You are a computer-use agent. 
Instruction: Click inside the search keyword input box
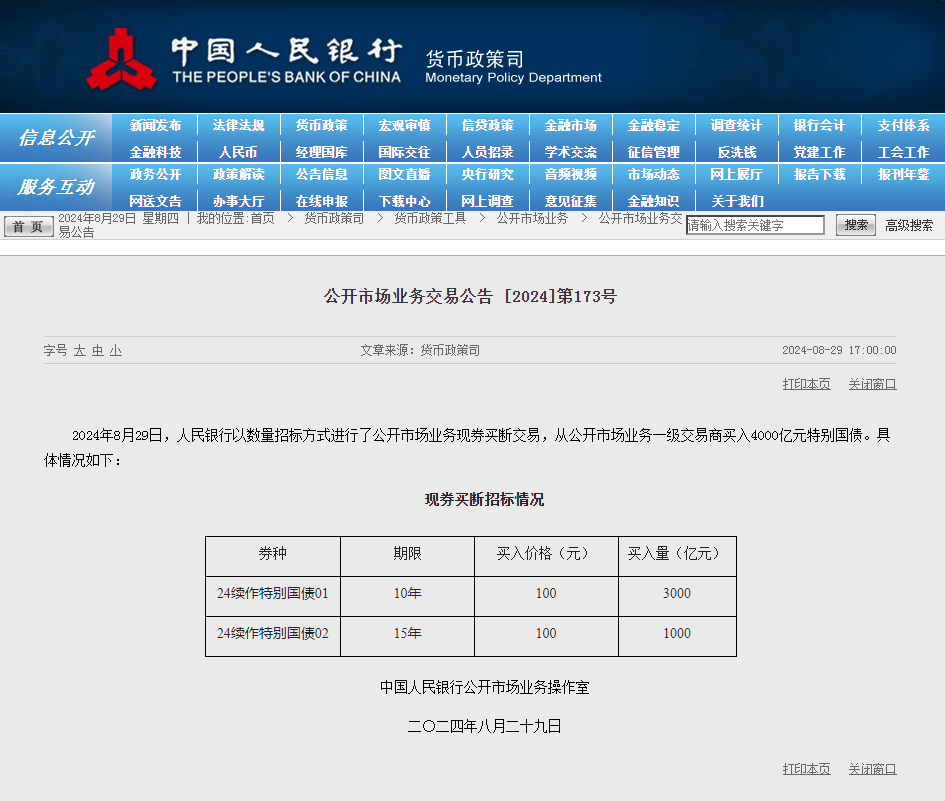click(755, 225)
